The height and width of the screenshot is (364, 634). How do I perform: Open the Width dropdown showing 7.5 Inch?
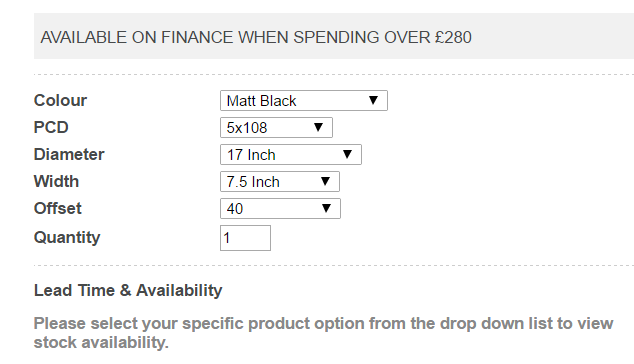(280, 182)
